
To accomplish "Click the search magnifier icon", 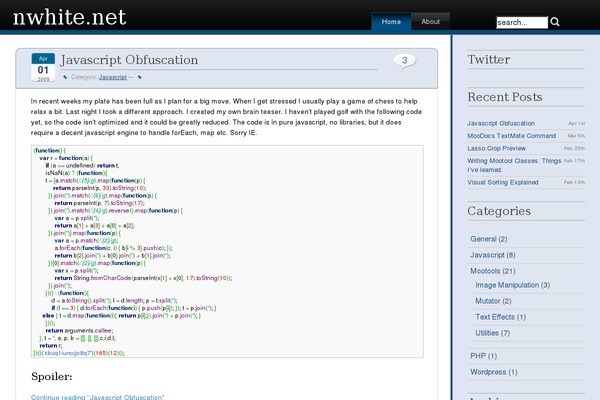I will (x=555, y=22).
